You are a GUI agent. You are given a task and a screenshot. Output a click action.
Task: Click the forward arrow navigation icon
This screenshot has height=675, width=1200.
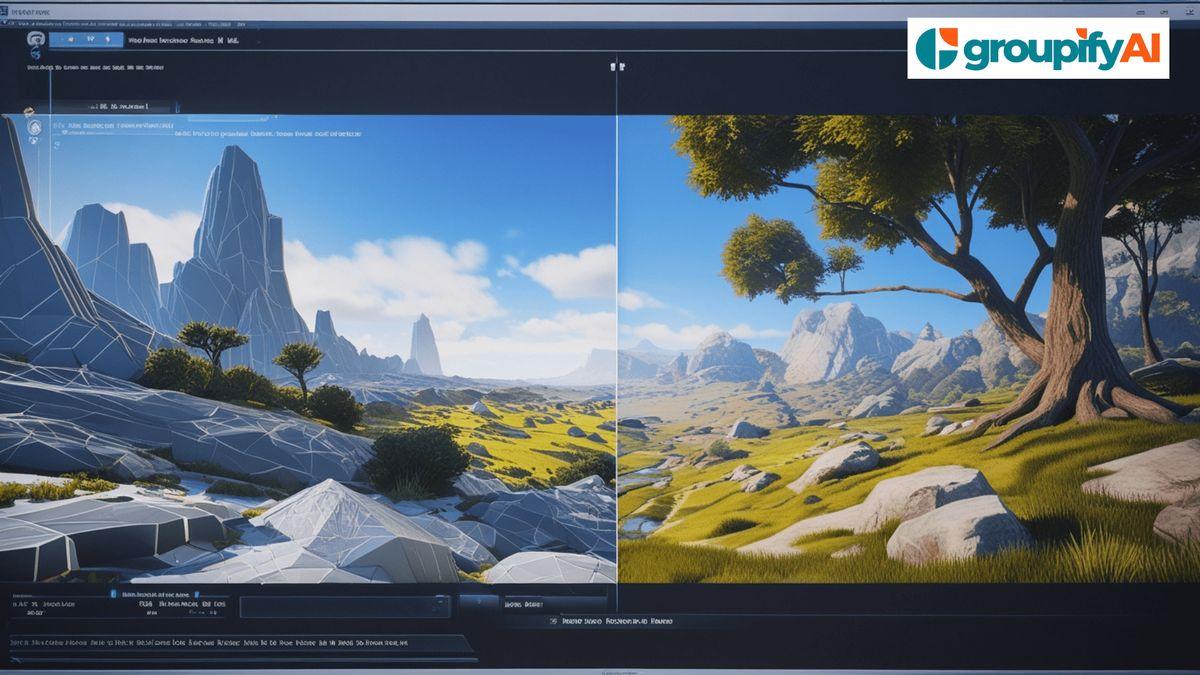click(108, 37)
